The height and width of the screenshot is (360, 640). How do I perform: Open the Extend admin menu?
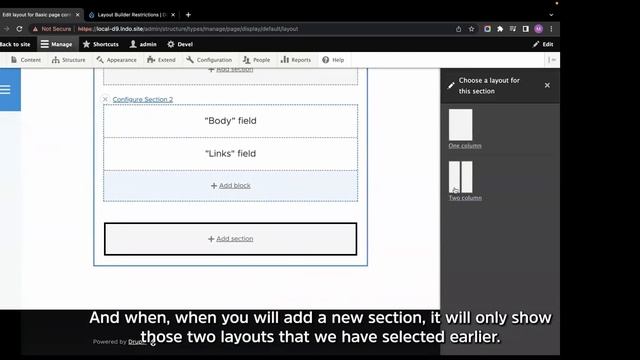tap(161, 60)
